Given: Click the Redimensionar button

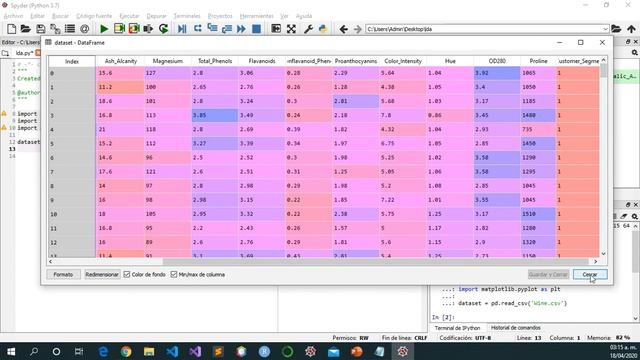Looking at the screenshot, I should [102, 274].
